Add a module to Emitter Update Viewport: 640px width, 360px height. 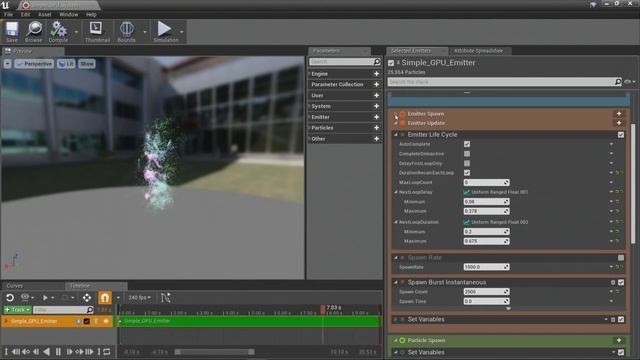619,123
